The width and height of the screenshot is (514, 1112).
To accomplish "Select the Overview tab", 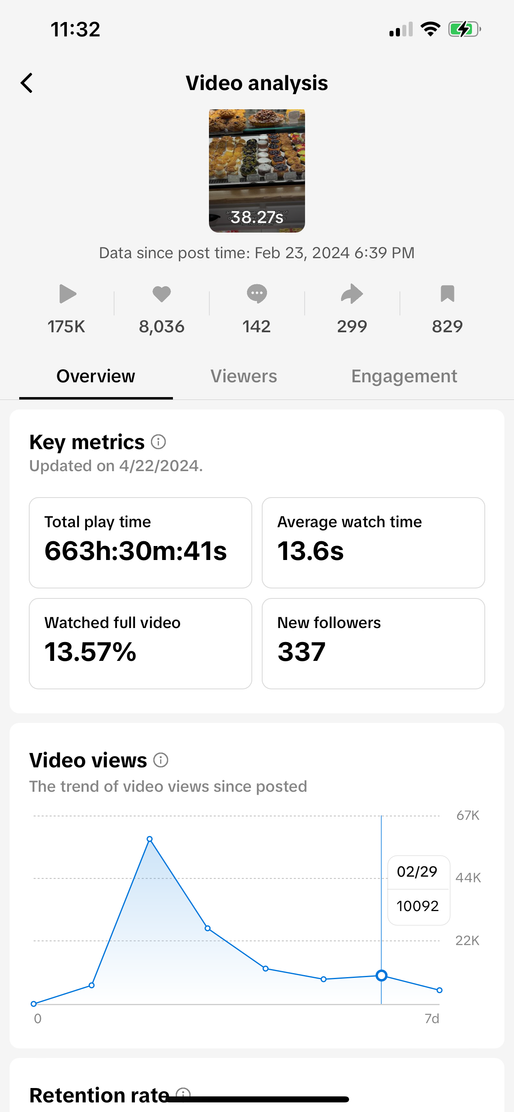I will (x=96, y=376).
